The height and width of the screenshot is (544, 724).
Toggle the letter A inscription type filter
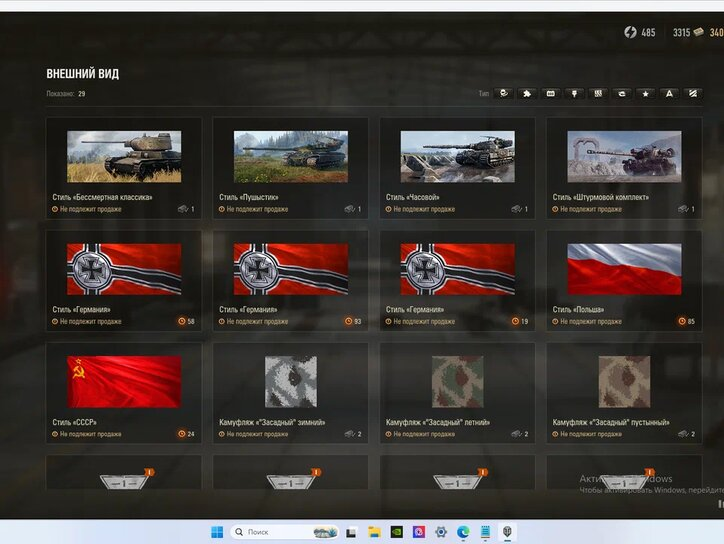(x=669, y=94)
